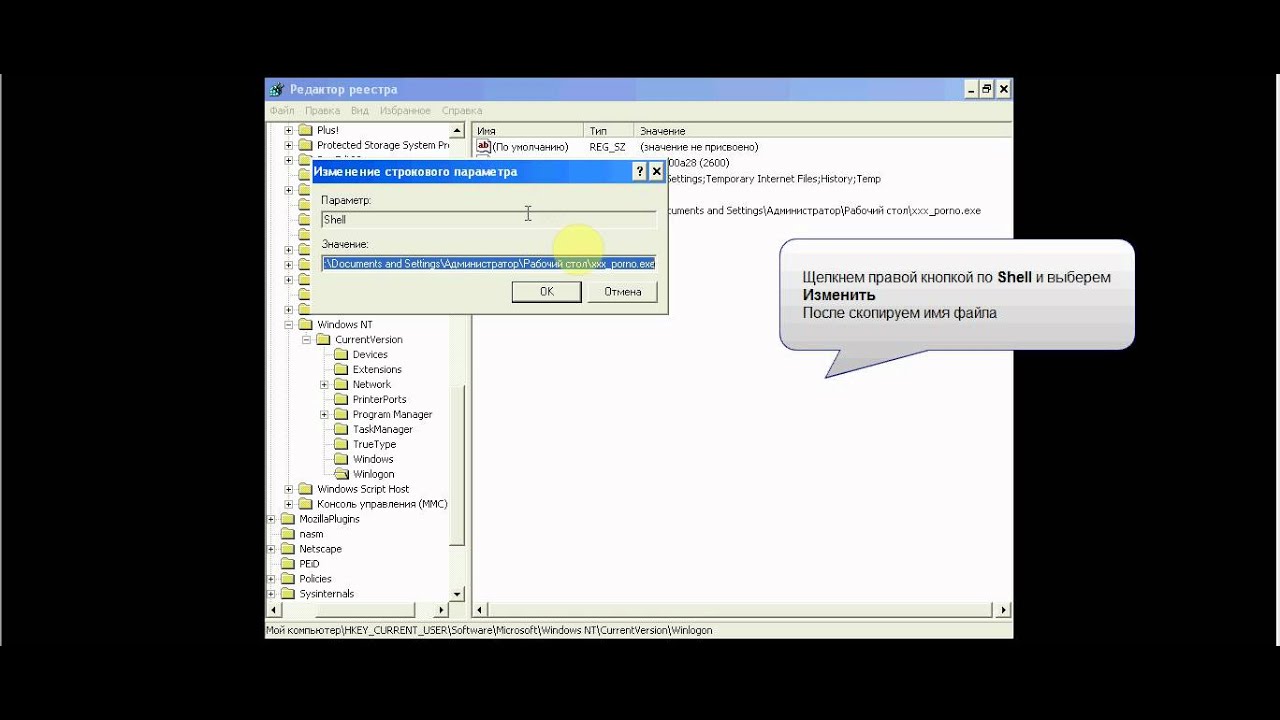Viewport: 1280px width, 720px height.
Task: Click the Параметр field showing Shell
Action: tap(489, 219)
